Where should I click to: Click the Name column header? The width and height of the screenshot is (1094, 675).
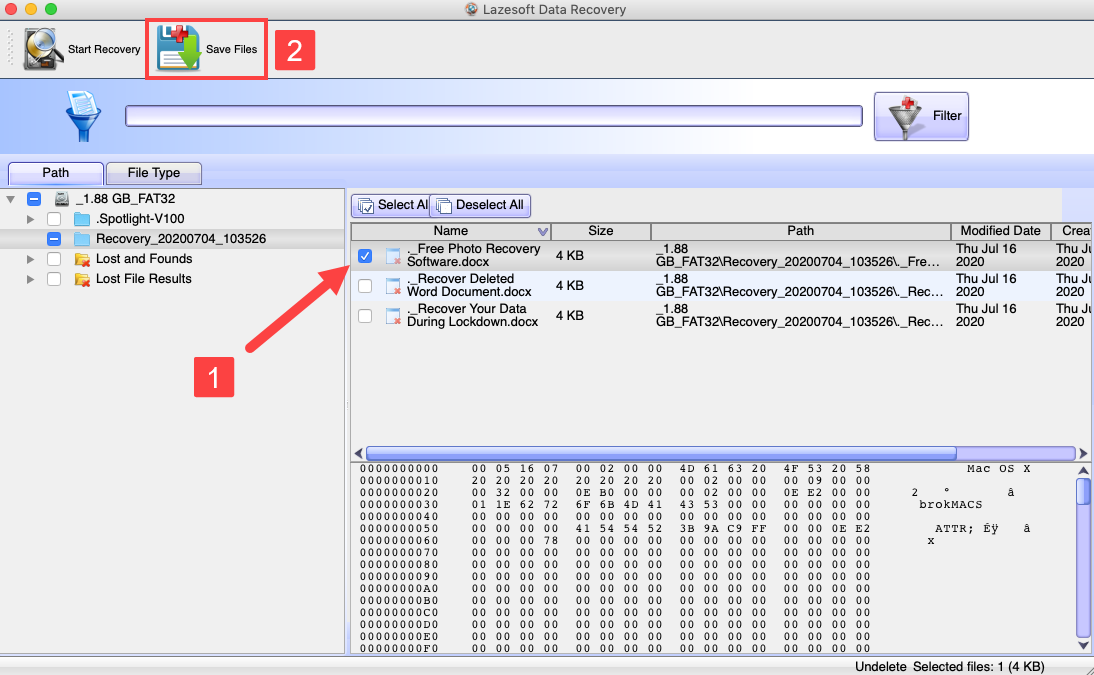[x=451, y=231]
